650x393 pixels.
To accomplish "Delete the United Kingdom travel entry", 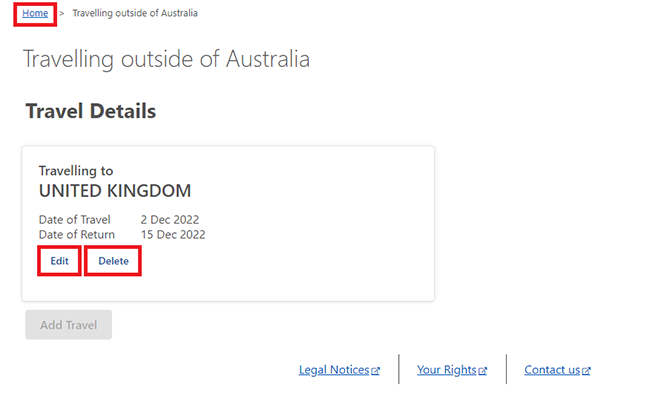I will point(113,261).
